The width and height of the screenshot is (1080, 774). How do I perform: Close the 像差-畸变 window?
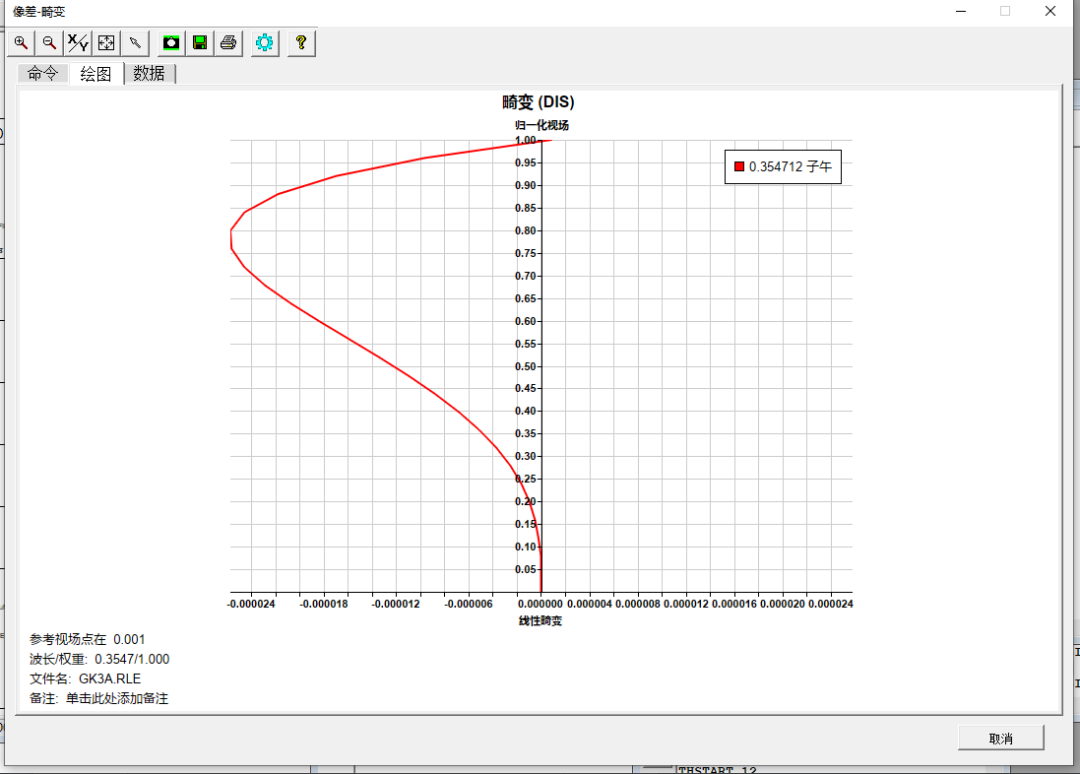1050,11
